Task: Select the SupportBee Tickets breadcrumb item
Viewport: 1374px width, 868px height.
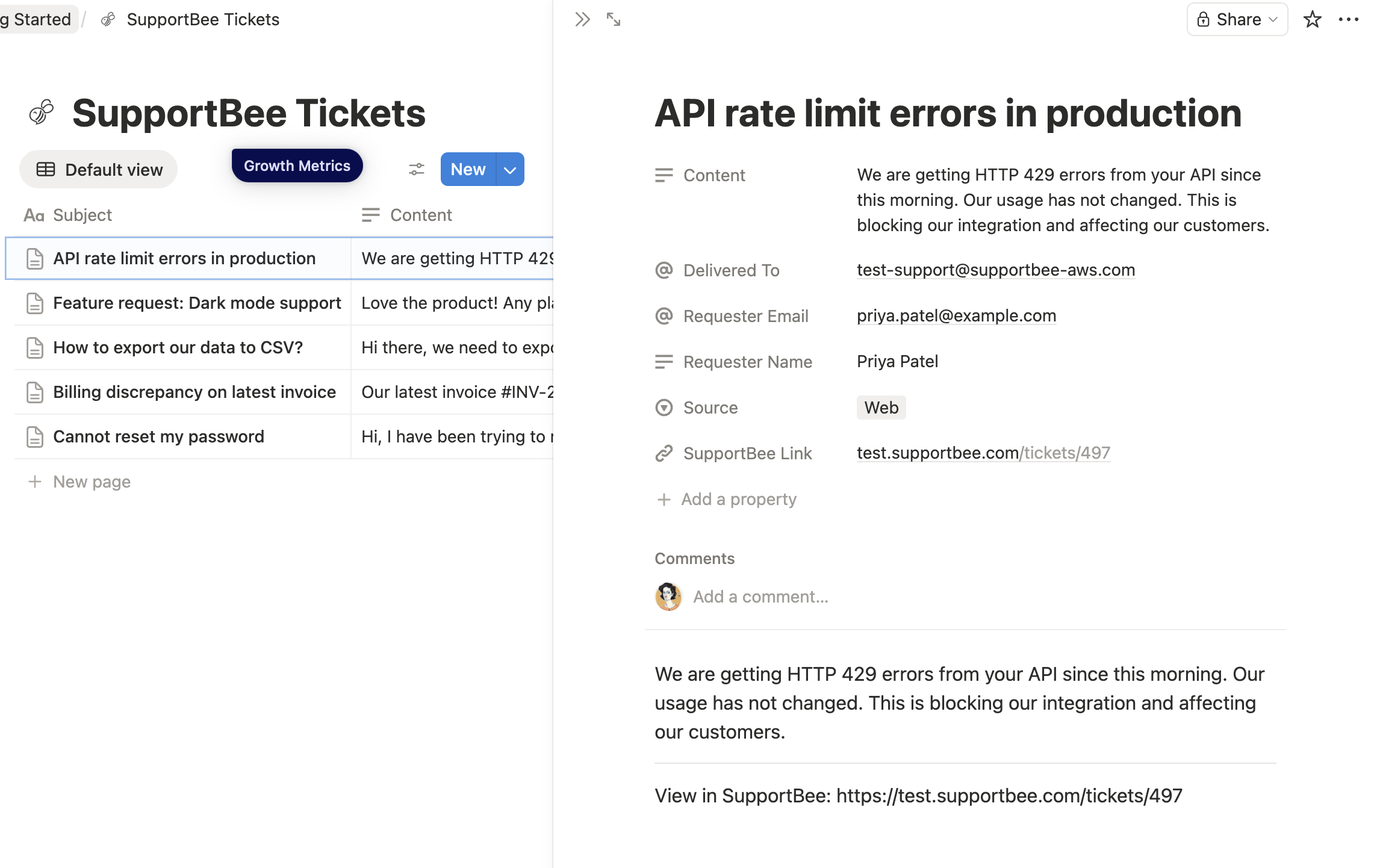Action: [202, 20]
